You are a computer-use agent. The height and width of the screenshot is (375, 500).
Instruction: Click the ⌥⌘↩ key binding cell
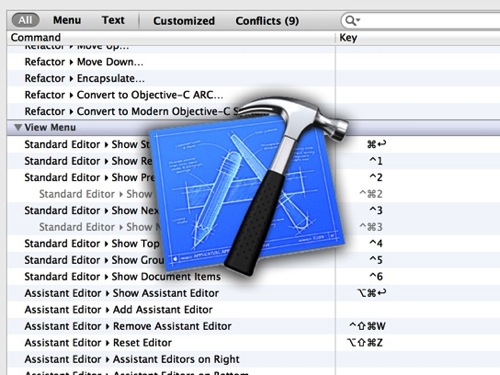[372, 293]
